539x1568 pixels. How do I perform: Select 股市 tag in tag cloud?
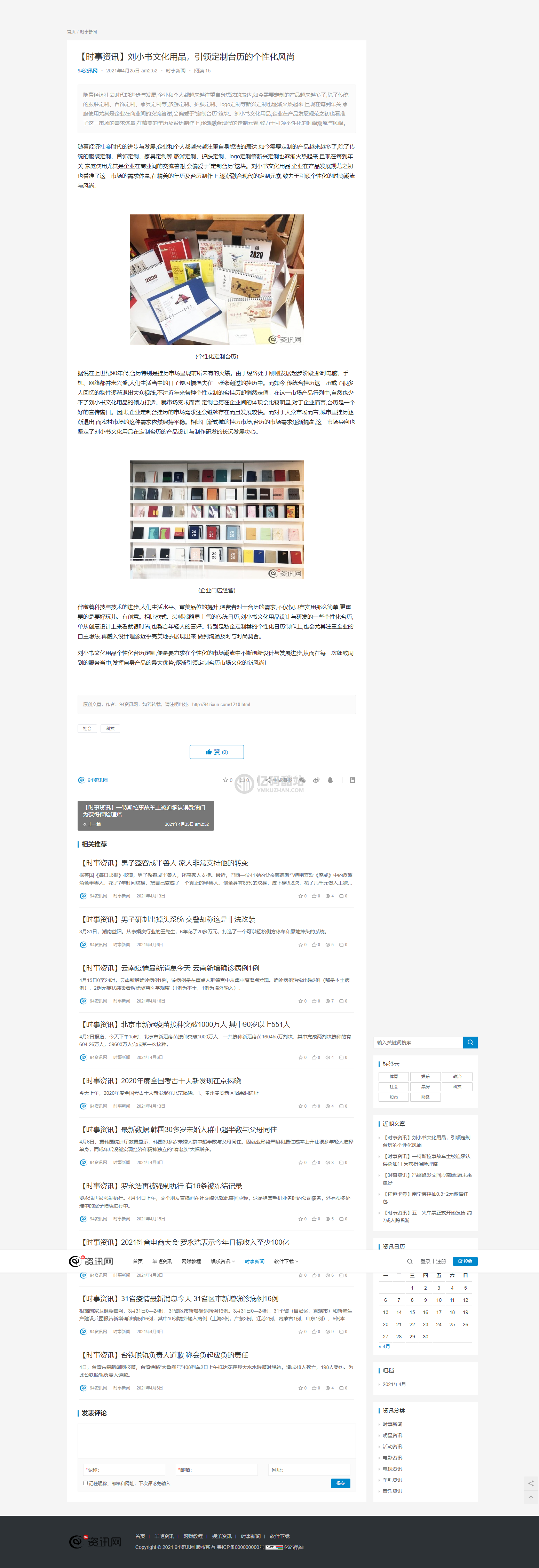pyautogui.click(x=394, y=1098)
